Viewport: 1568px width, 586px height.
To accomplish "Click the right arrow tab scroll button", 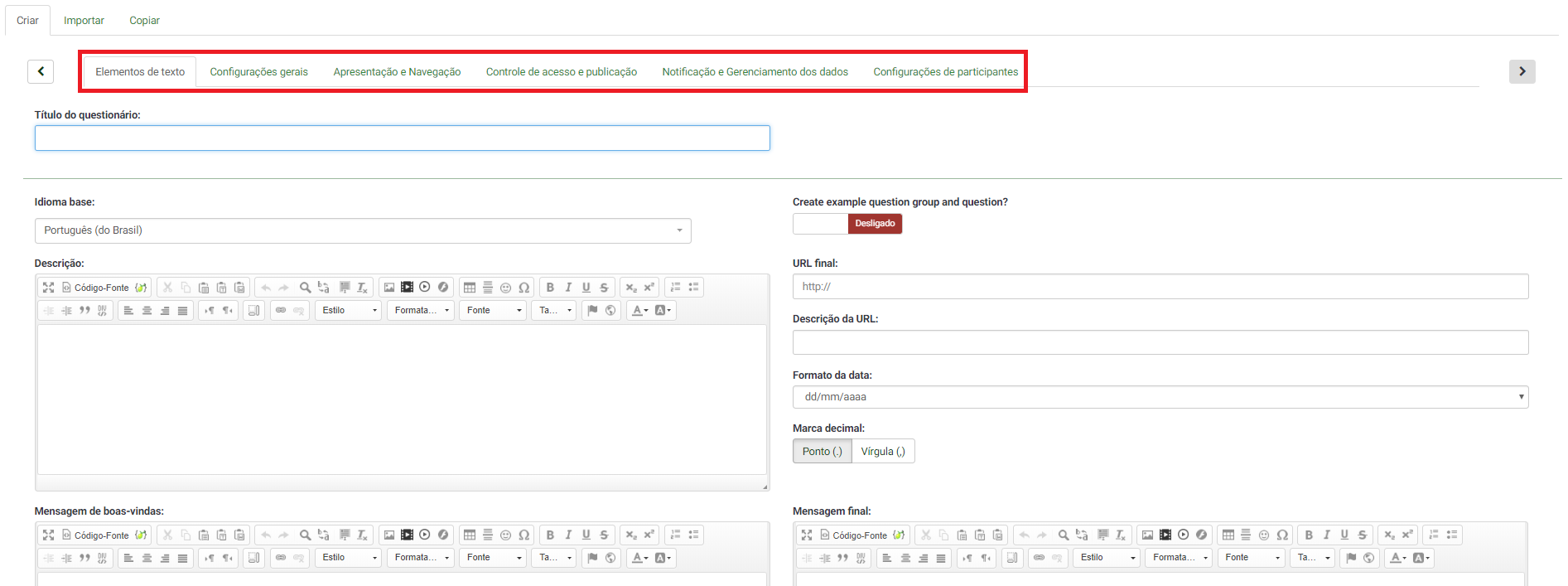I will (1522, 72).
